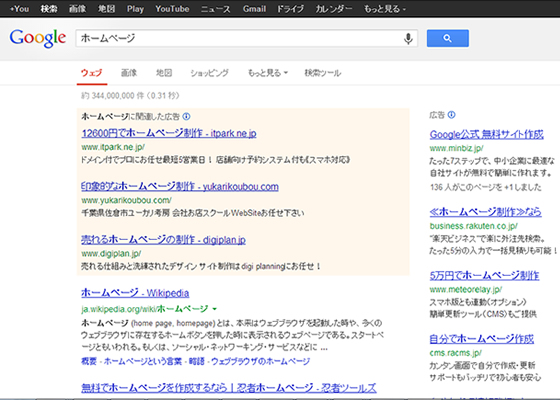
Task: Open sidebar ad 5万円でホームページ制作
Action: (x=484, y=275)
